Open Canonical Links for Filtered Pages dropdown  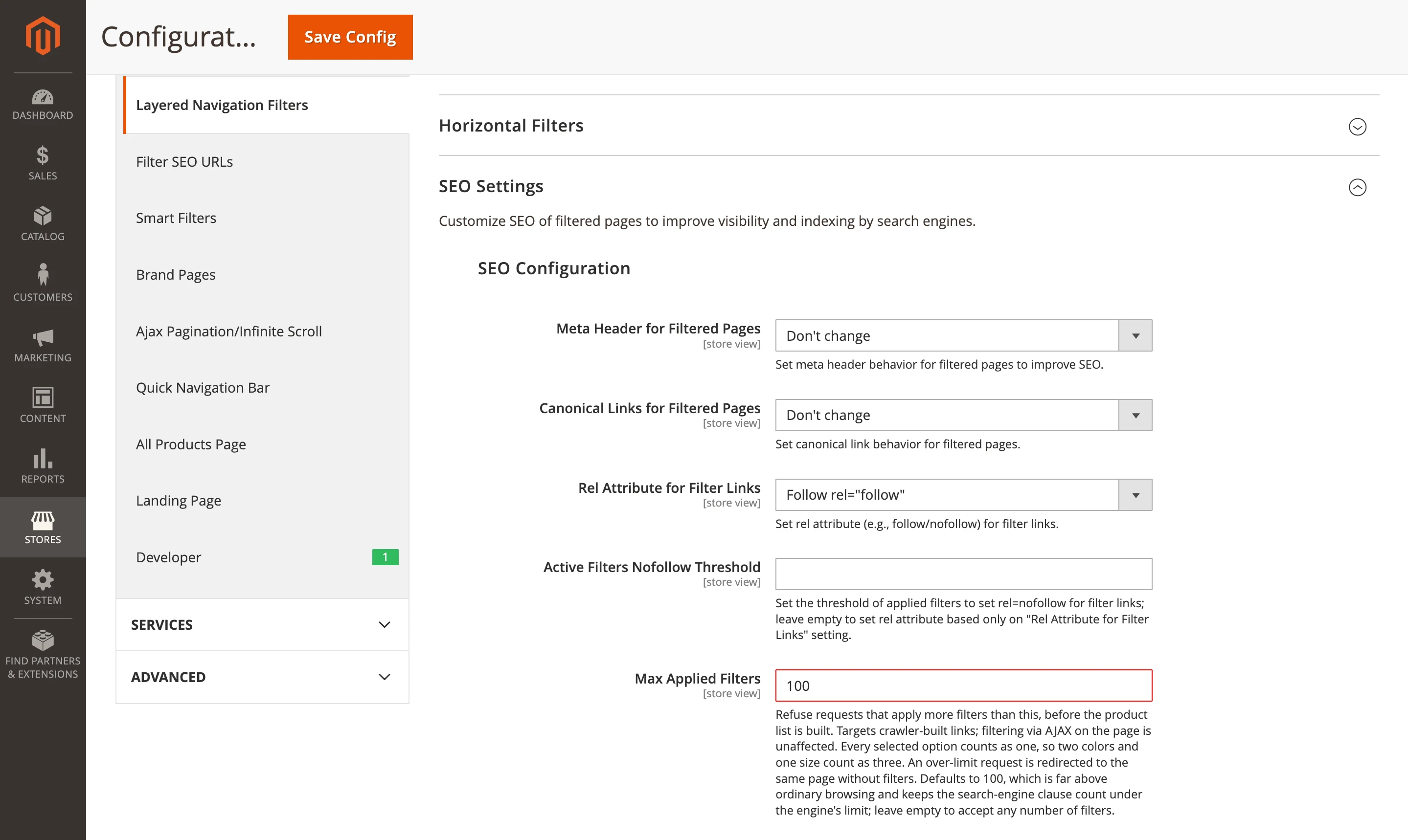[x=963, y=415]
